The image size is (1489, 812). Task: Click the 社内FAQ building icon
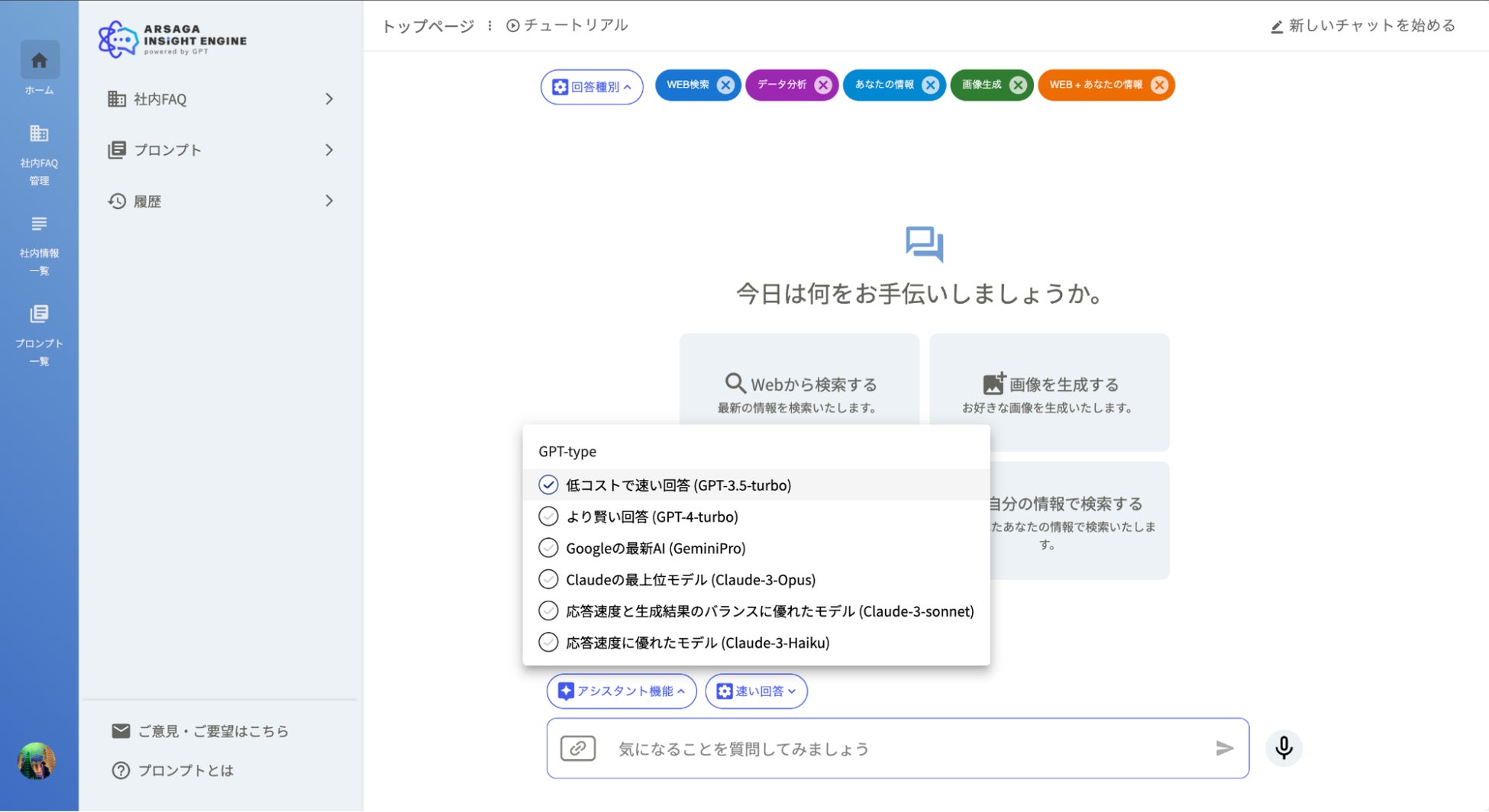(117, 99)
